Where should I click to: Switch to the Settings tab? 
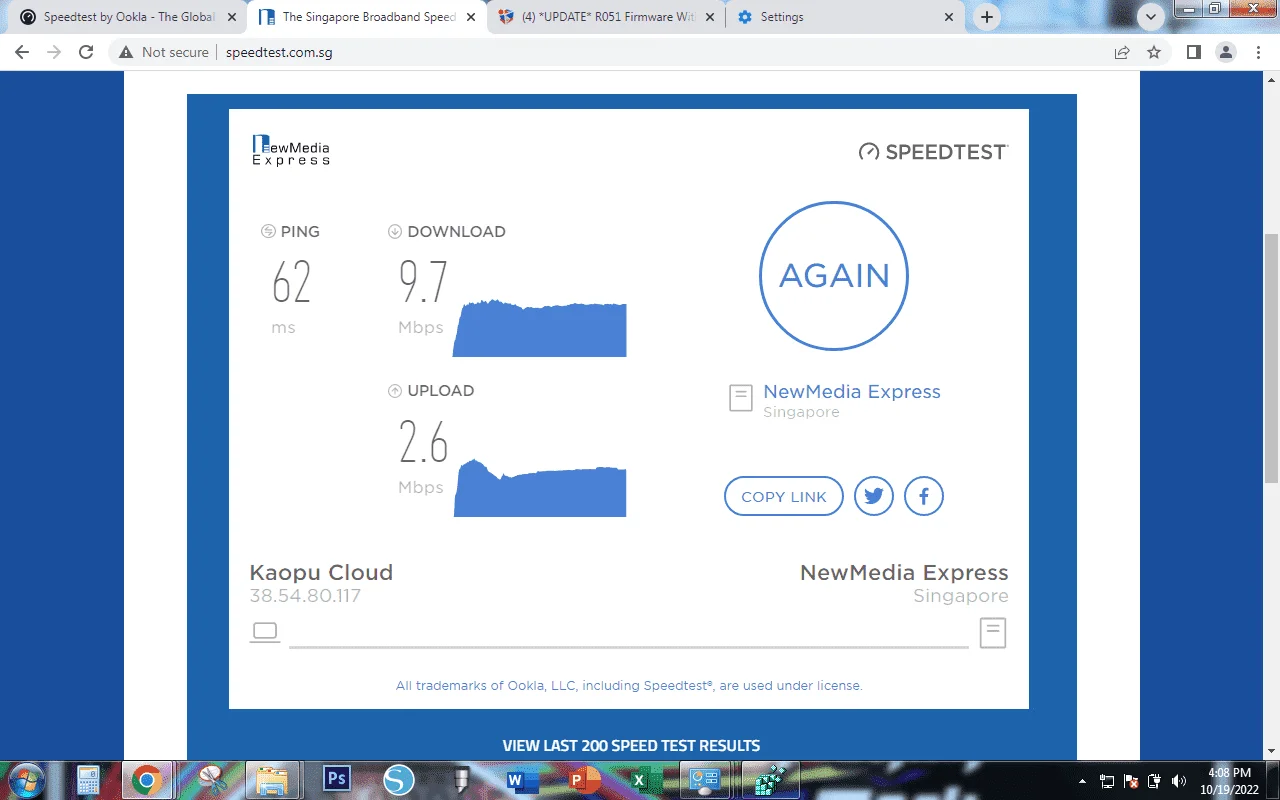(846, 17)
